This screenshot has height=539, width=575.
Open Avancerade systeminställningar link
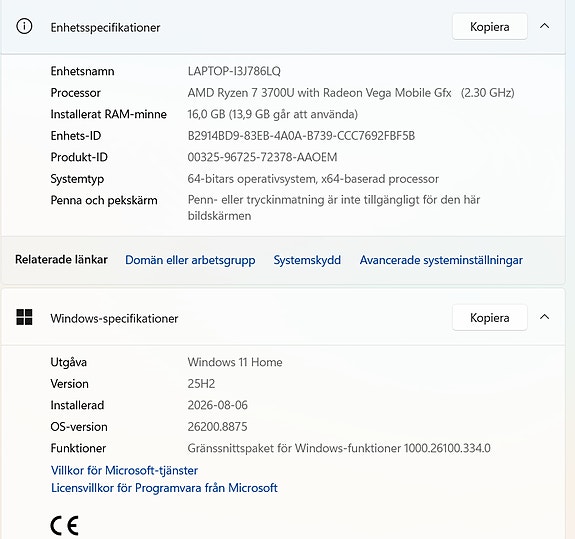click(441, 260)
